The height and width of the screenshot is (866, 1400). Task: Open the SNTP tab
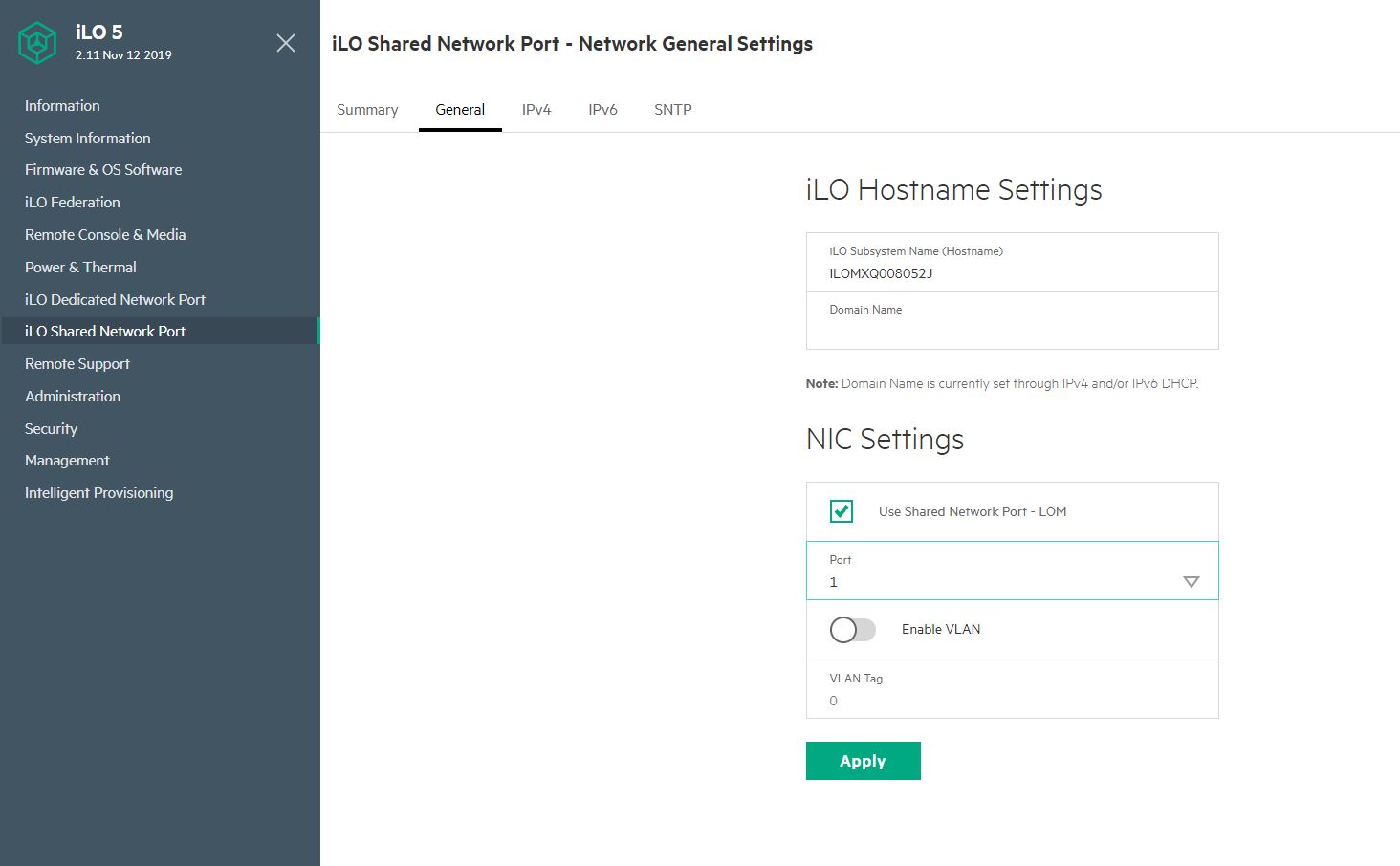pos(672,110)
